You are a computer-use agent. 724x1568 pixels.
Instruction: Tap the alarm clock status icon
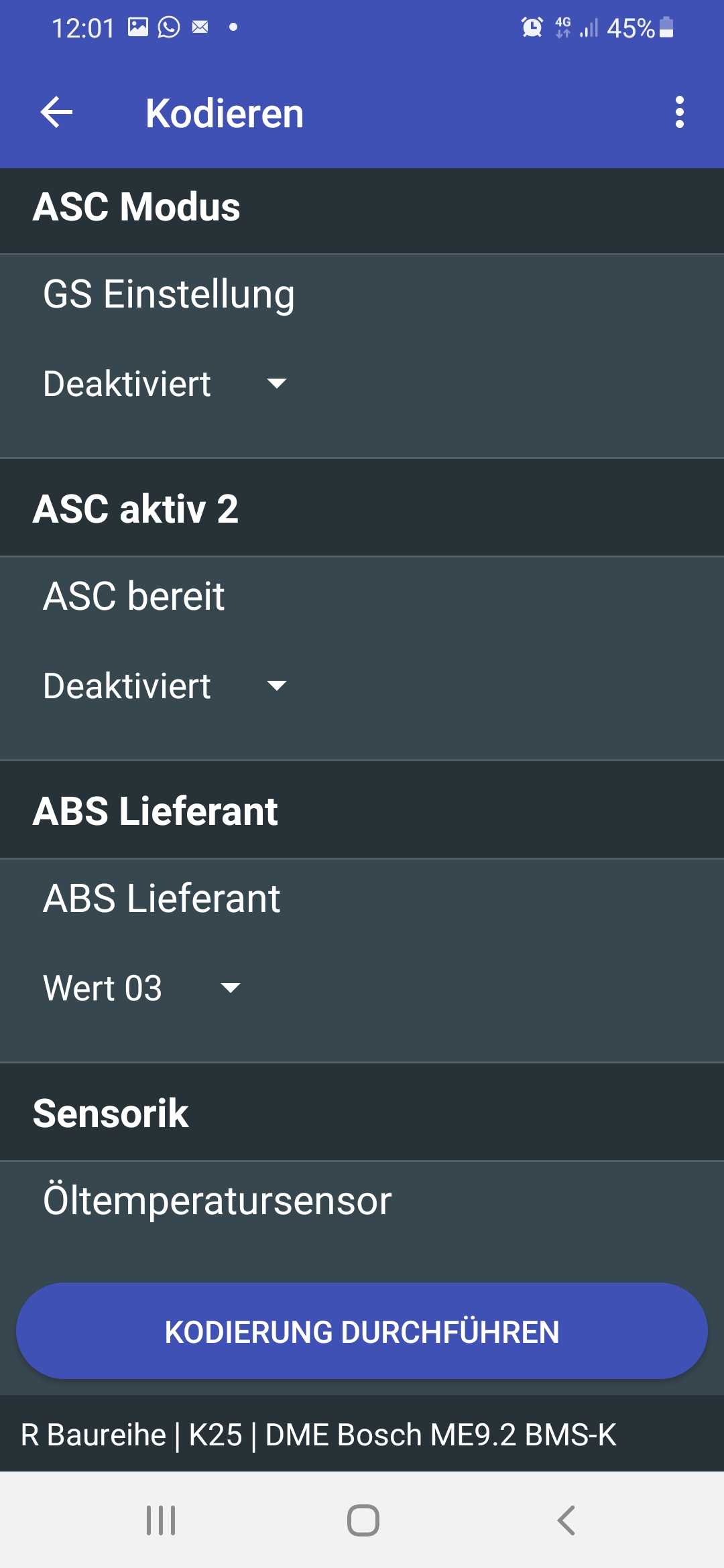(532, 27)
